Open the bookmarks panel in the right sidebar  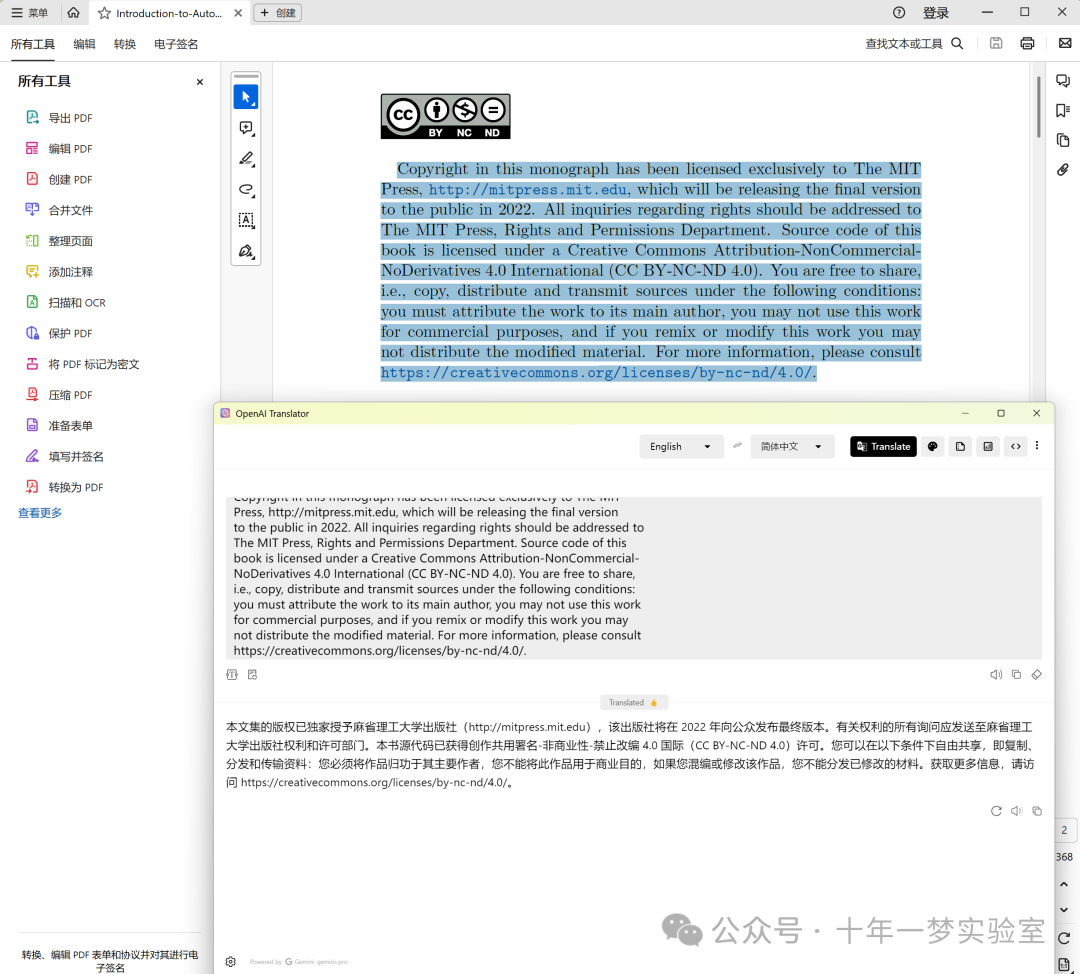[1063, 111]
